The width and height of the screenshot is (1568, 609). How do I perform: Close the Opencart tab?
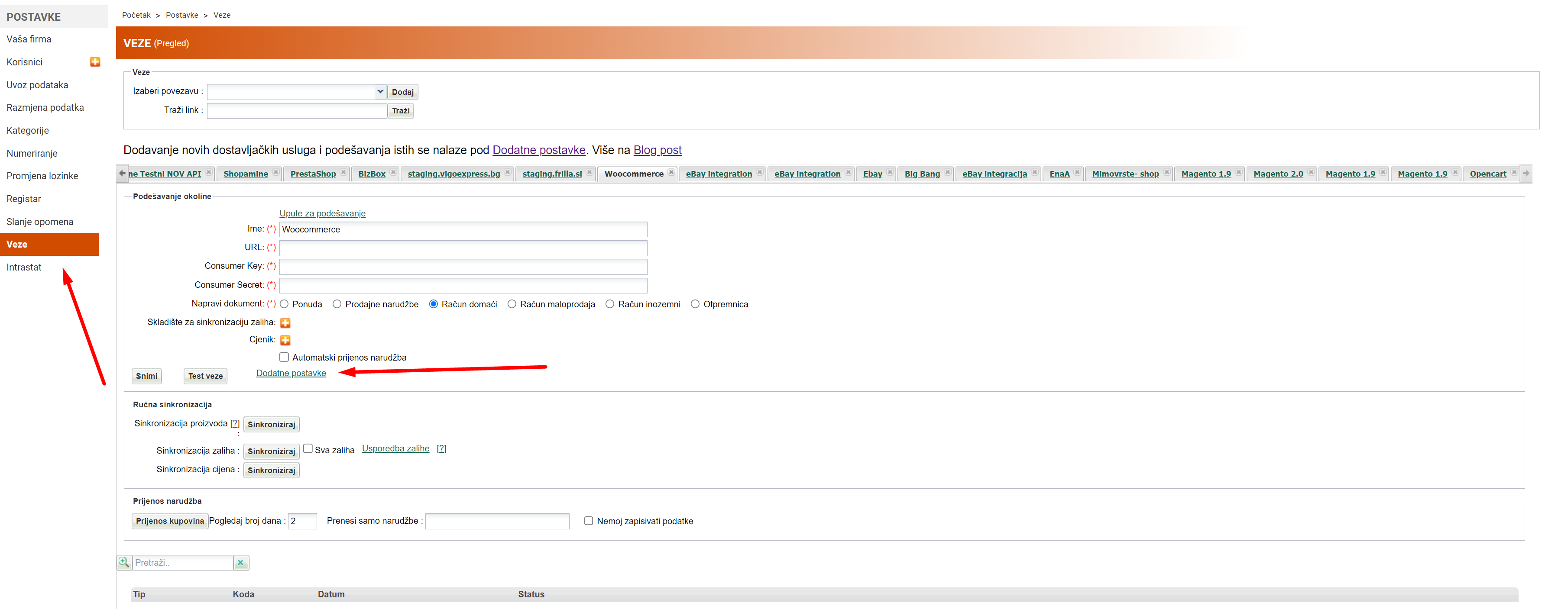[x=1514, y=173]
